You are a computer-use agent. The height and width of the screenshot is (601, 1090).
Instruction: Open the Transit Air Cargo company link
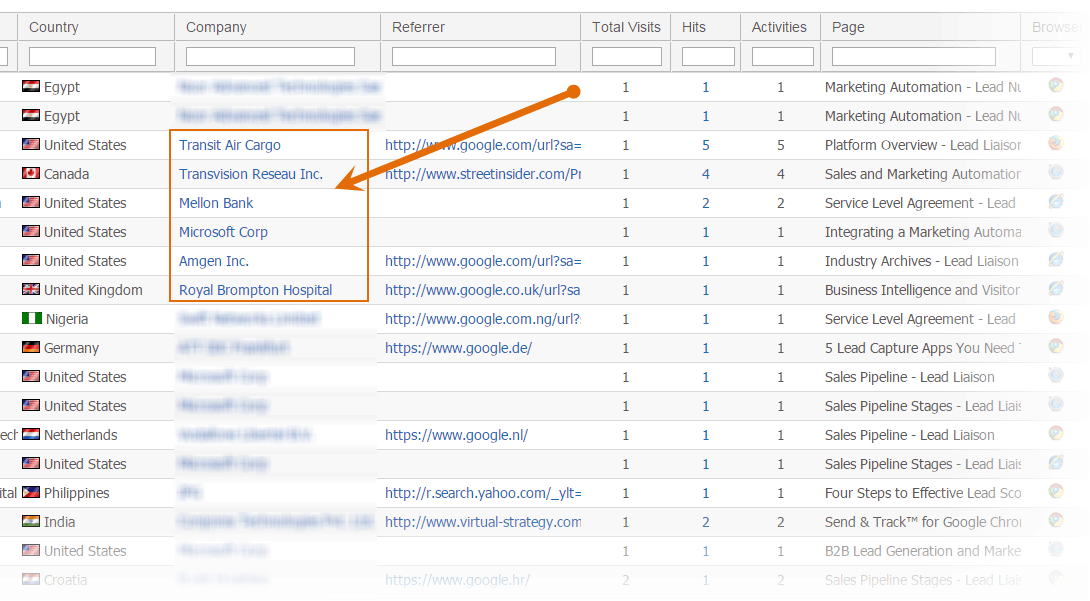tap(229, 145)
